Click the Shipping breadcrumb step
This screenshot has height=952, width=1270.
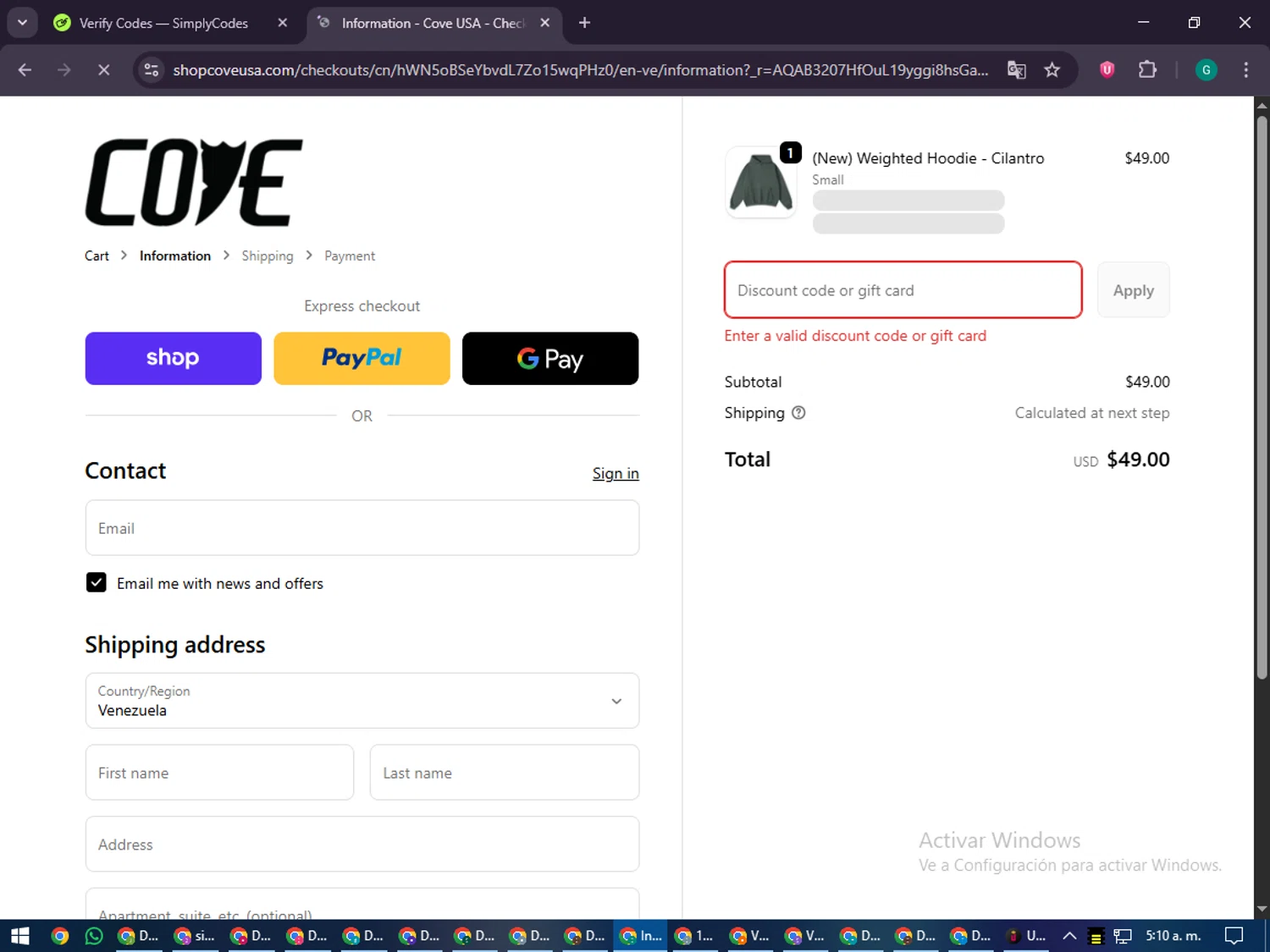[x=268, y=256]
